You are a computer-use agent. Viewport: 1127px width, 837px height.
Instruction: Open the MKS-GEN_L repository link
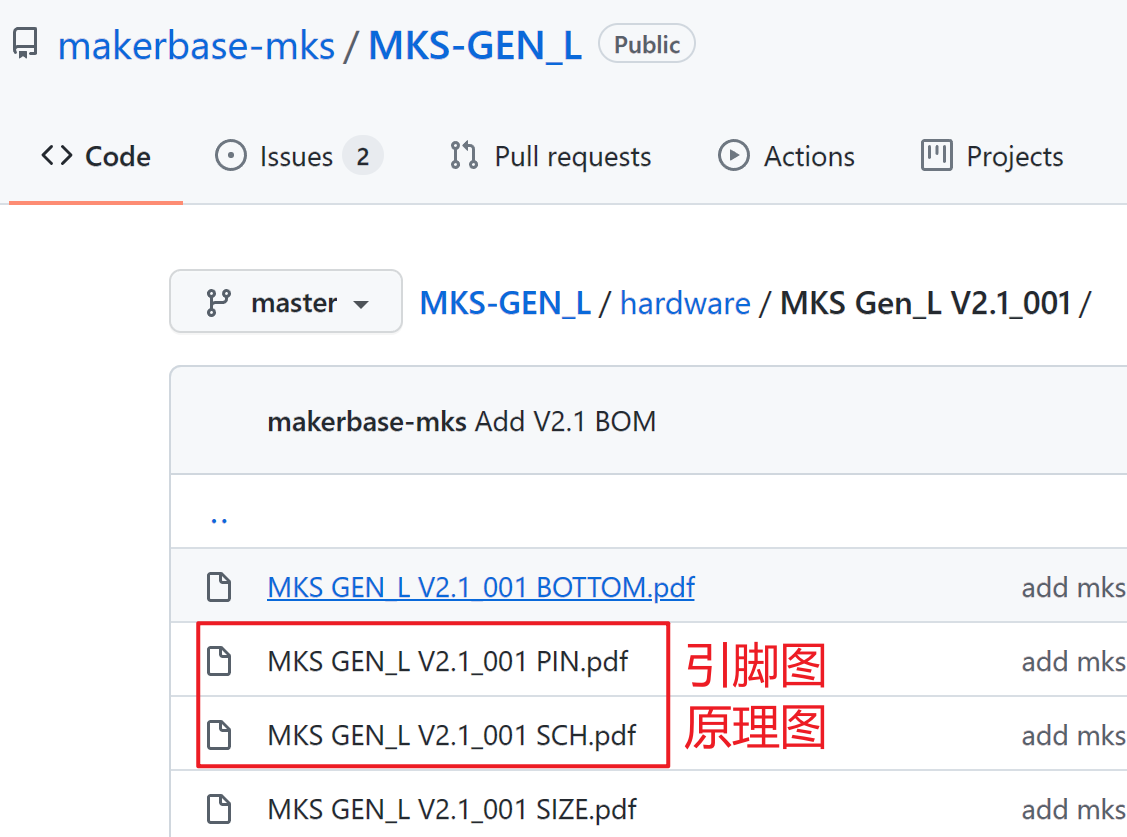(x=475, y=45)
